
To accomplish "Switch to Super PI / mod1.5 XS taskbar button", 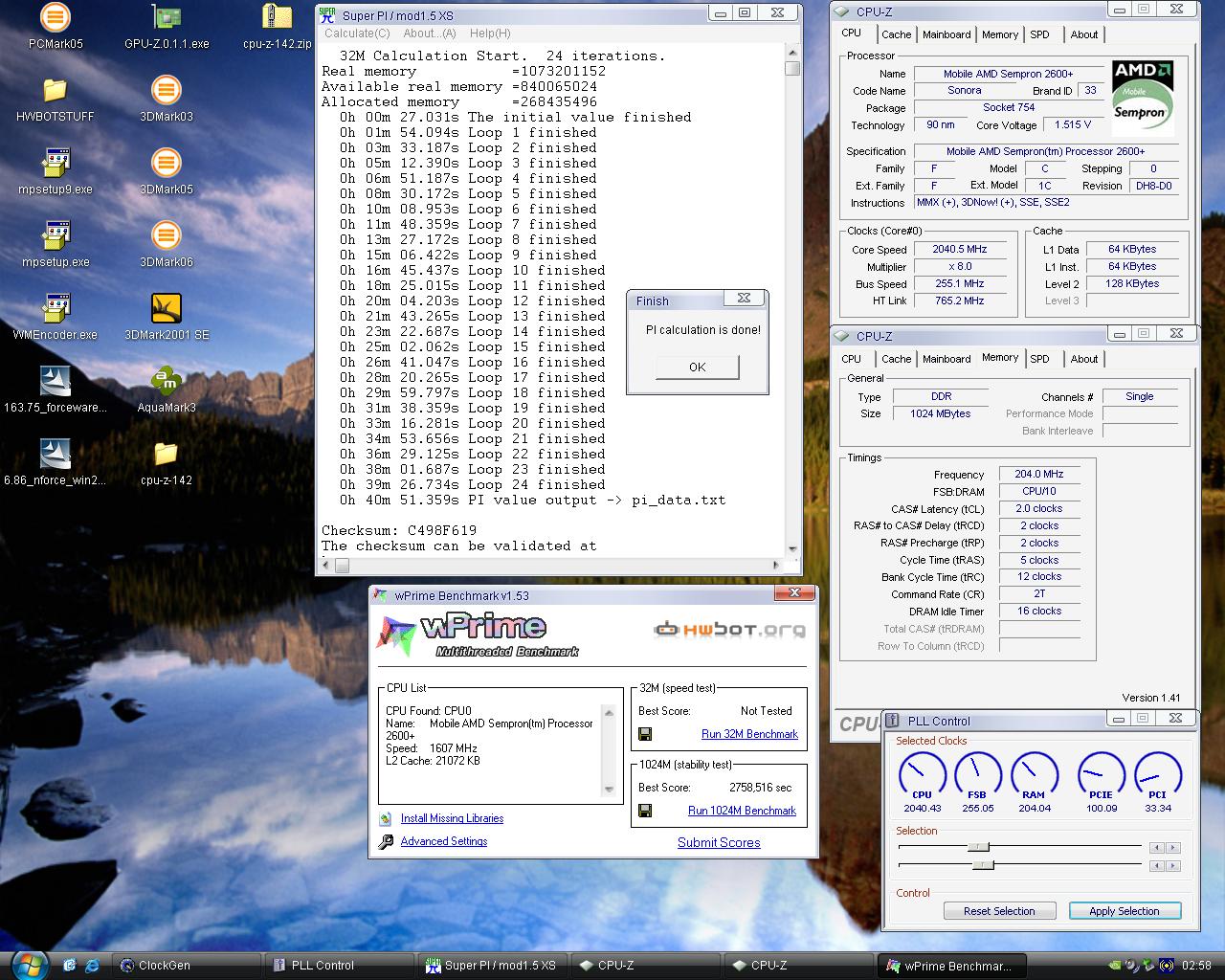I will click(493, 966).
